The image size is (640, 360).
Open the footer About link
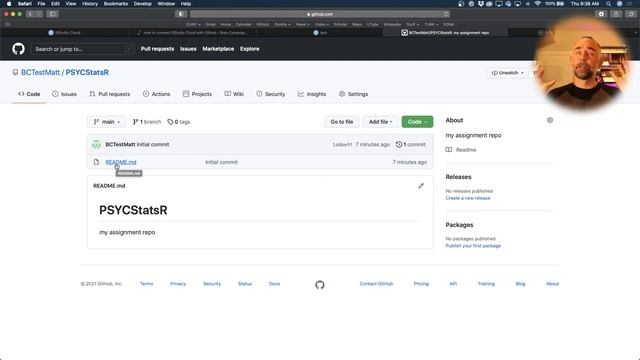(x=553, y=284)
